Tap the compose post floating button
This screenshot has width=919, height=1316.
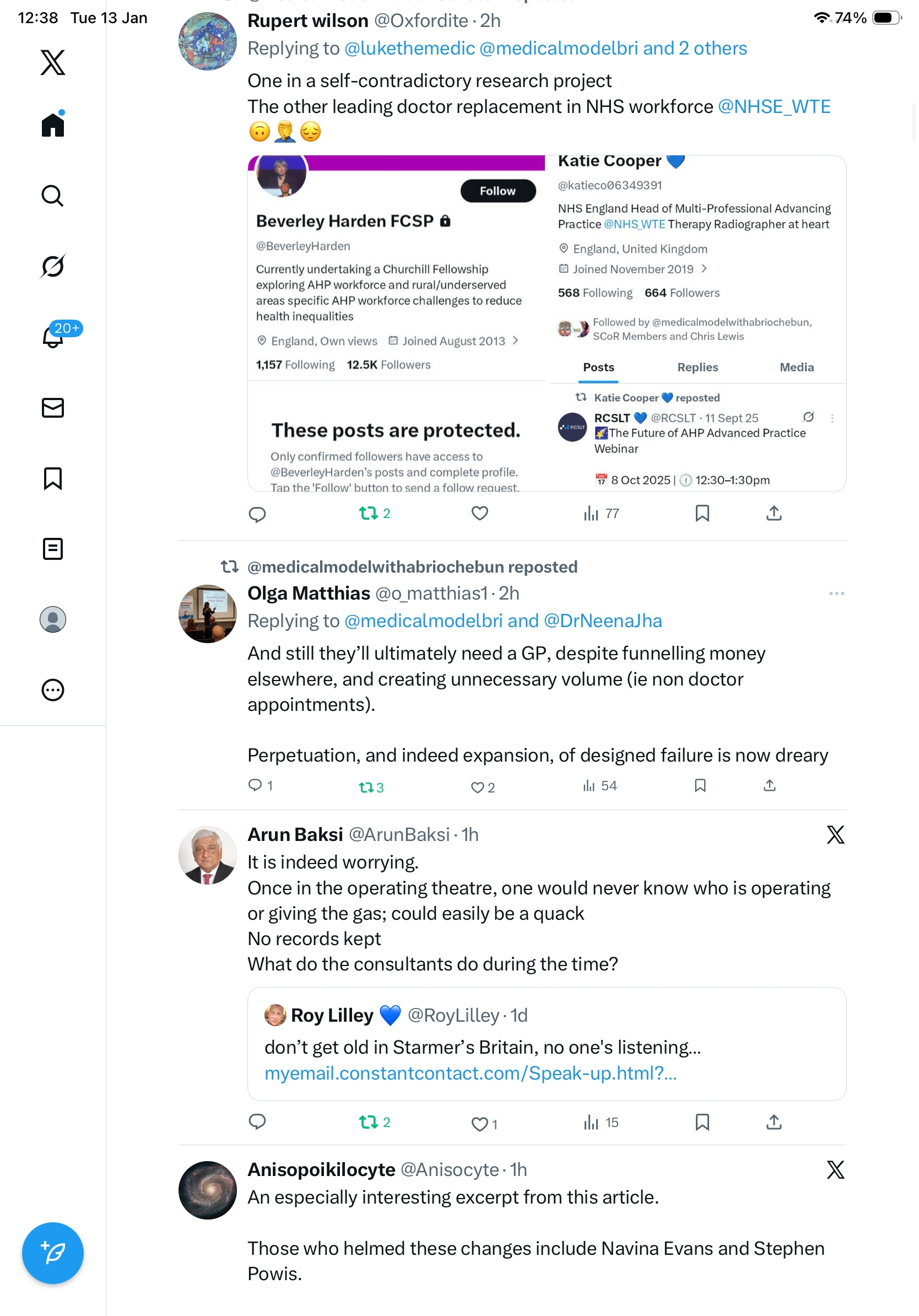[x=53, y=1253]
